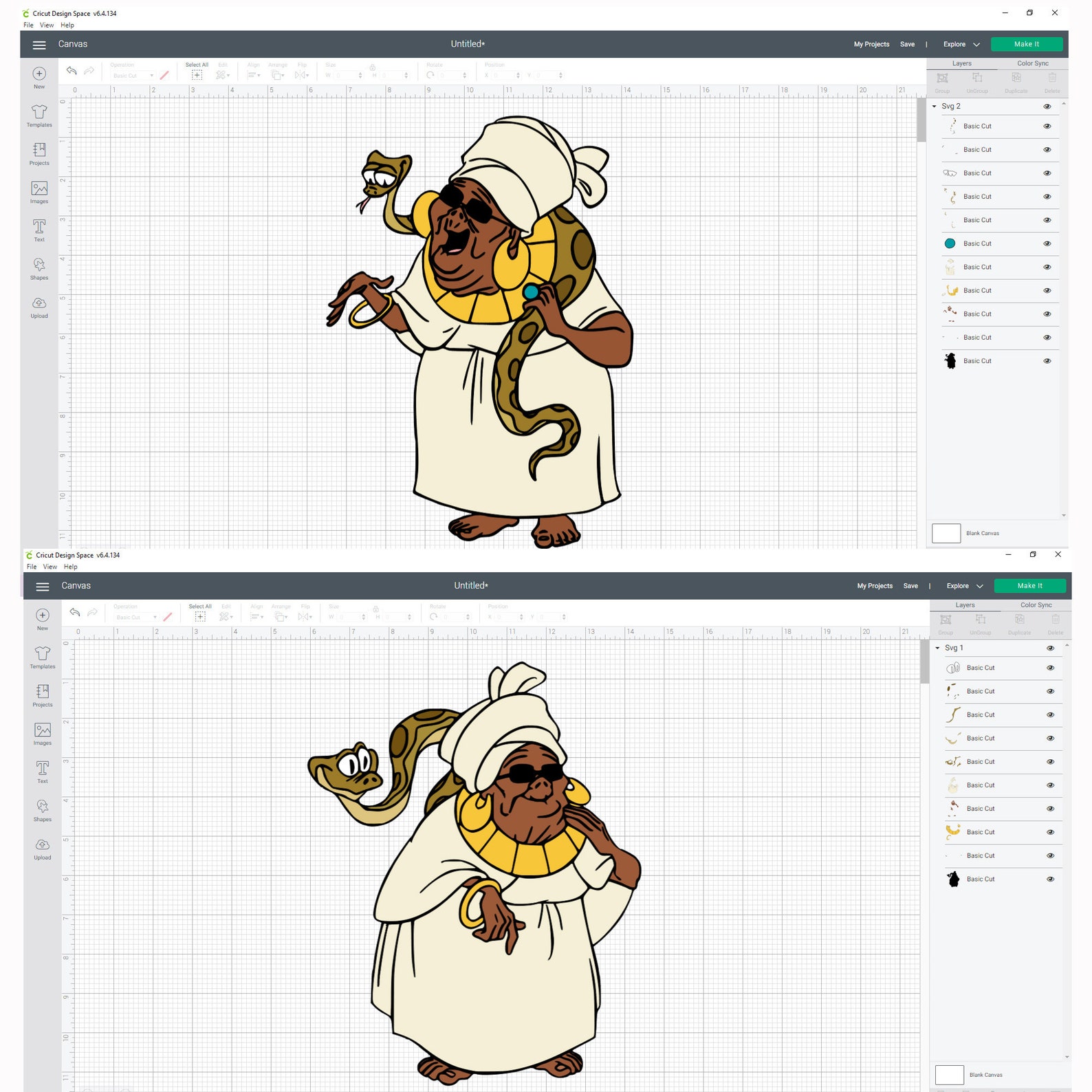The height and width of the screenshot is (1092, 1092).
Task: Open the Arrange dropdown in the Svg 2 window
Action: pos(278,75)
